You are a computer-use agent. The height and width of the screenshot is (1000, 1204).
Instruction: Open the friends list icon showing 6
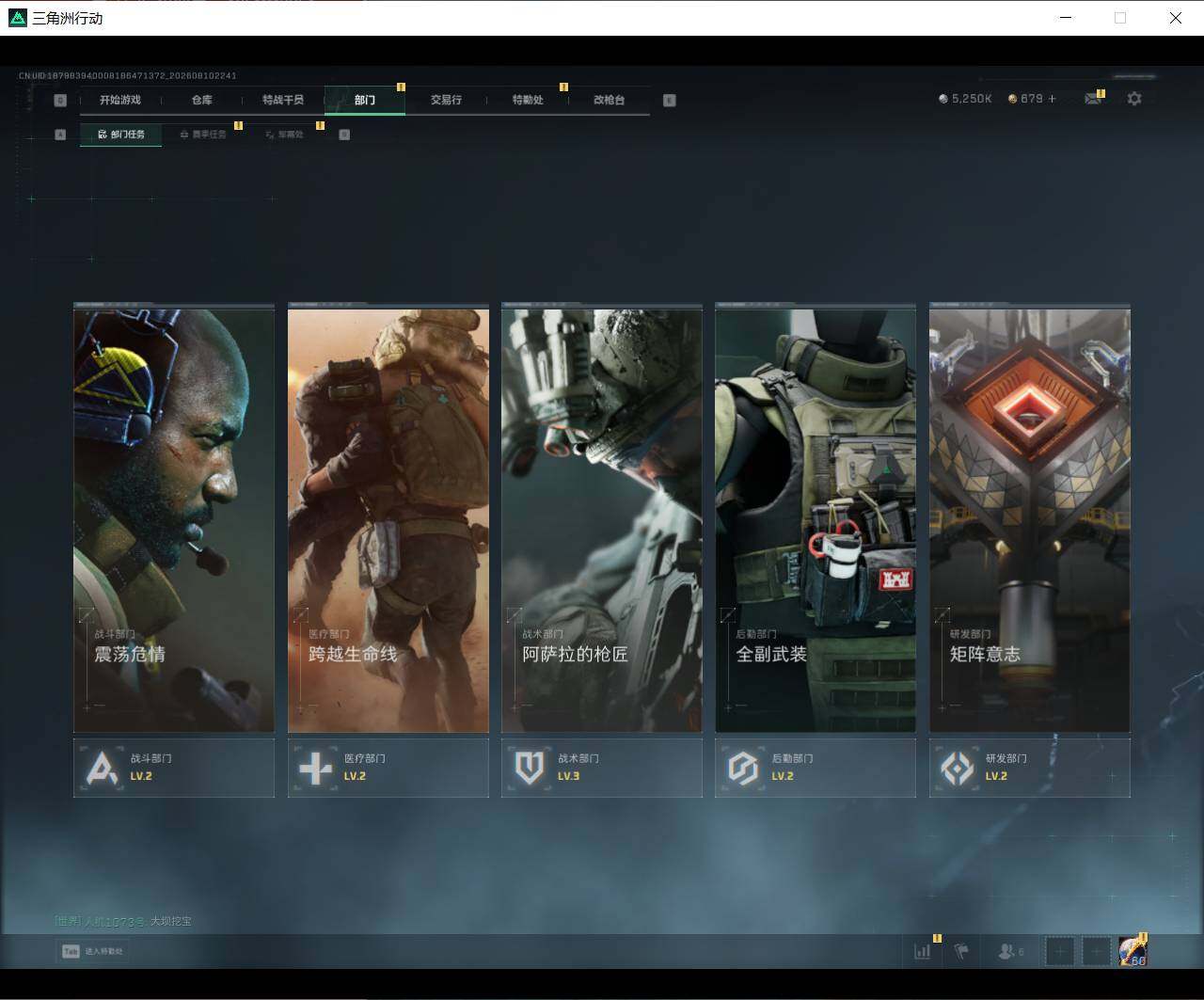coord(1011,951)
